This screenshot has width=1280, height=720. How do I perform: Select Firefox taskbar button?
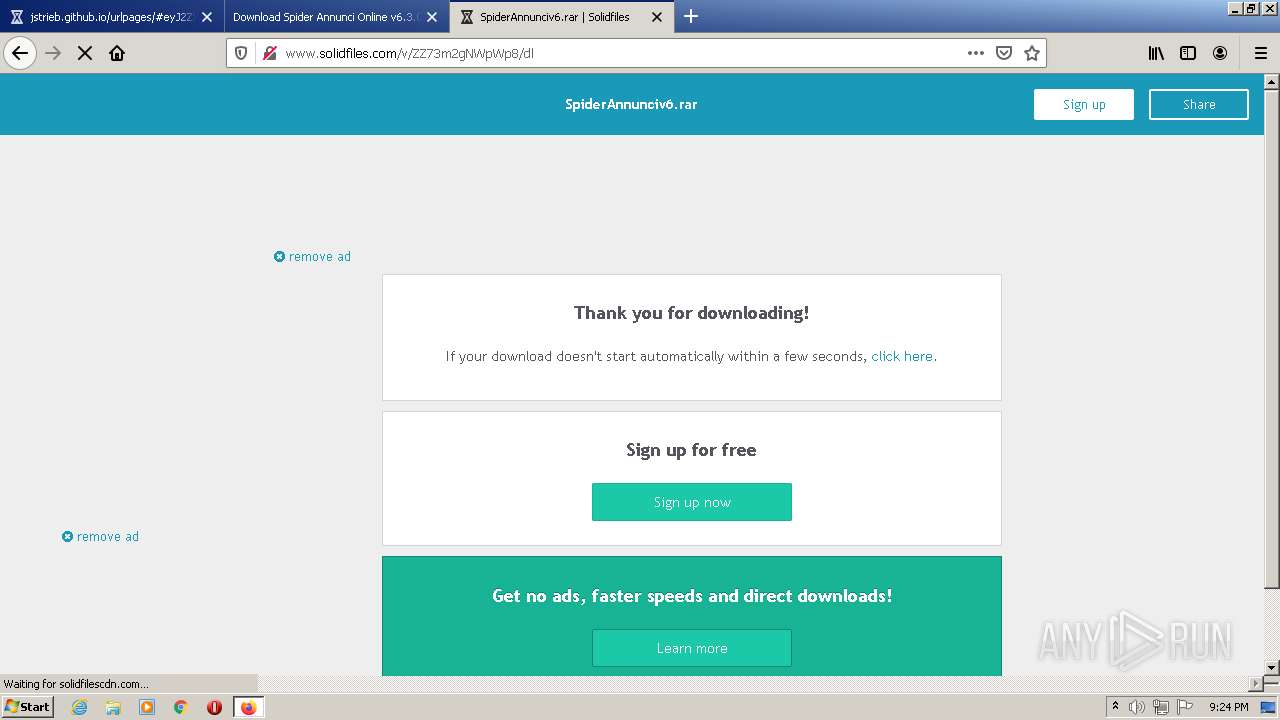[248, 707]
